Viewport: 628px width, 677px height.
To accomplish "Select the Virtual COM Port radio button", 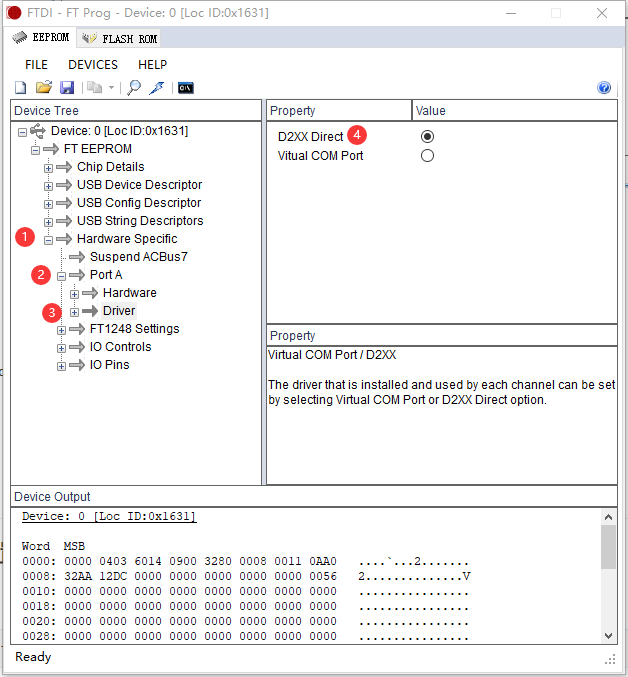I will pyautogui.click(x=427, y=155).
